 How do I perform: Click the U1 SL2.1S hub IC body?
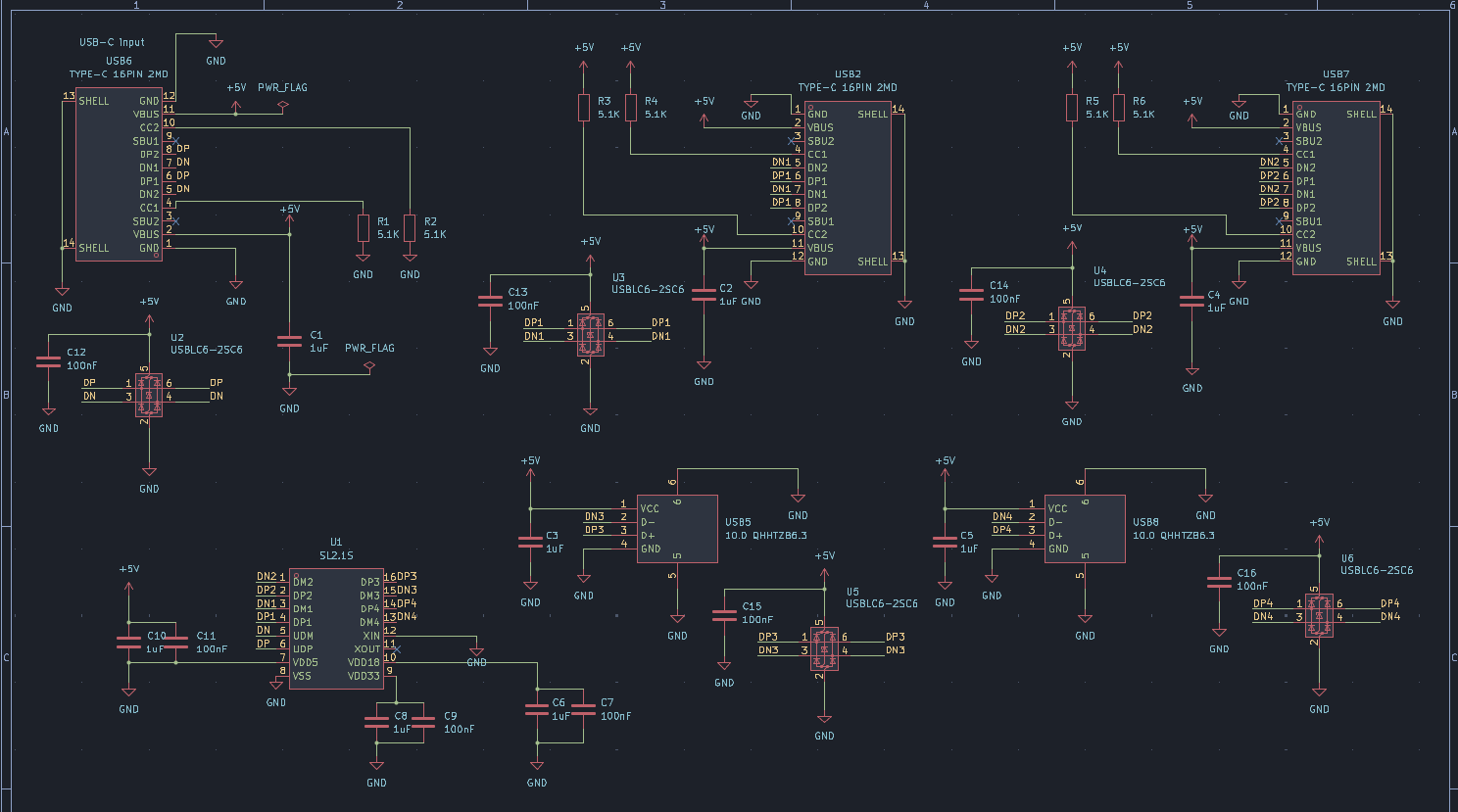(336, 629)
